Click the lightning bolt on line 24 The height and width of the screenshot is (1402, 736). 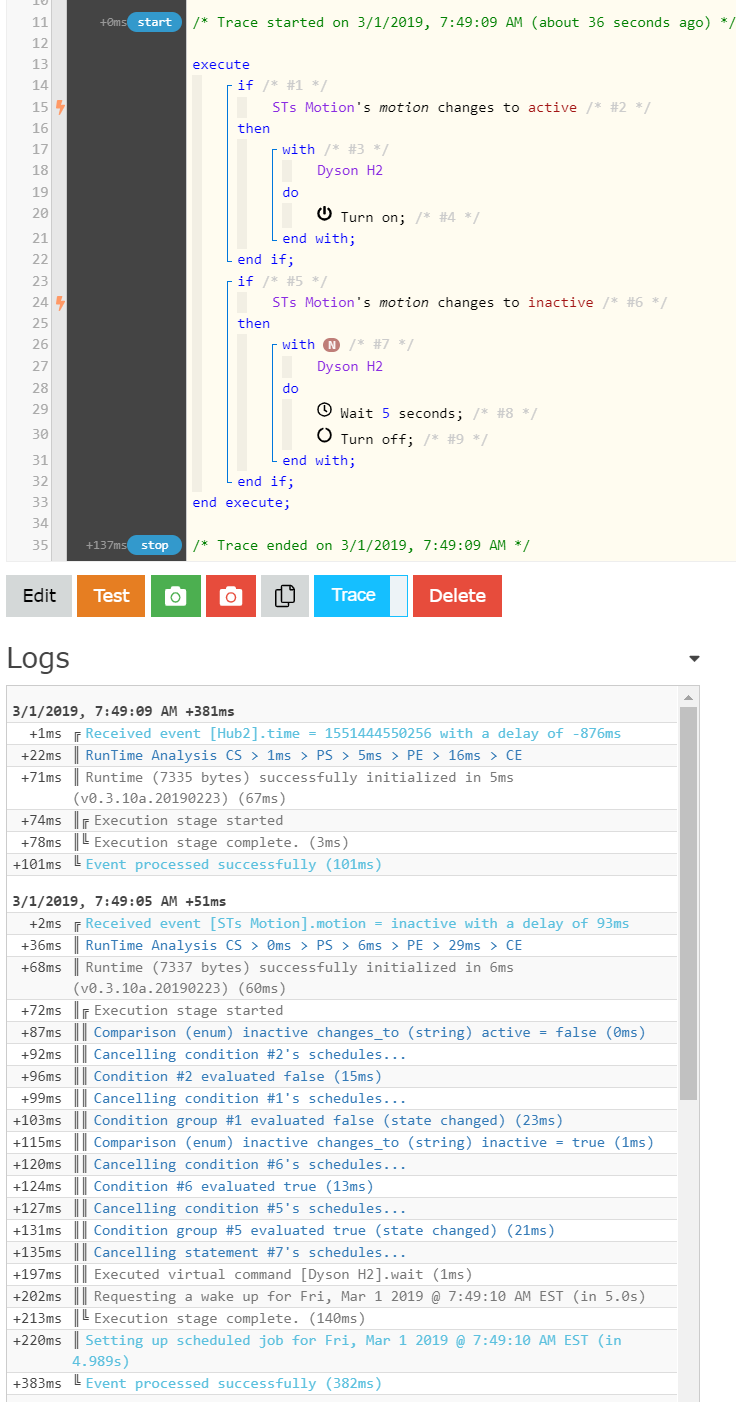tap(60, 302)
